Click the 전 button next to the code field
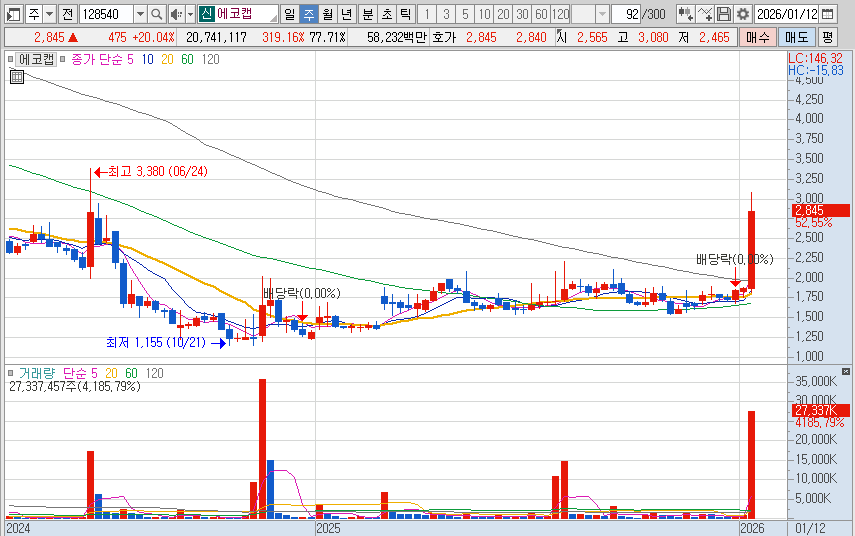The image size is (855, 536). click(67, 14)
